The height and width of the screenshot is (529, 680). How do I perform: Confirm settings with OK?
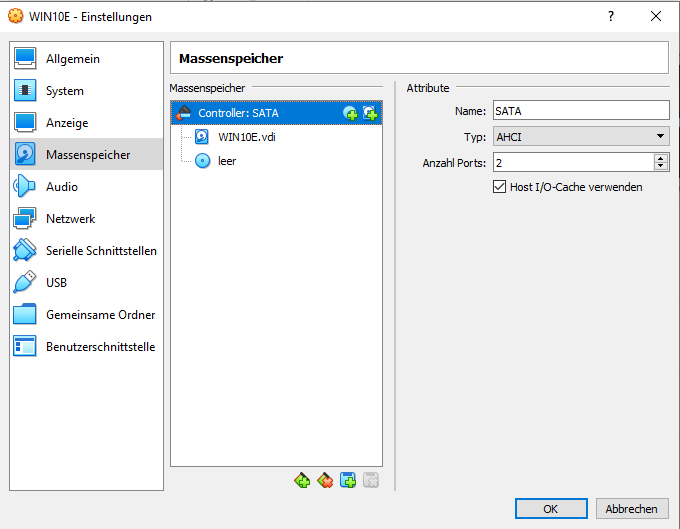tap(551, 509)
